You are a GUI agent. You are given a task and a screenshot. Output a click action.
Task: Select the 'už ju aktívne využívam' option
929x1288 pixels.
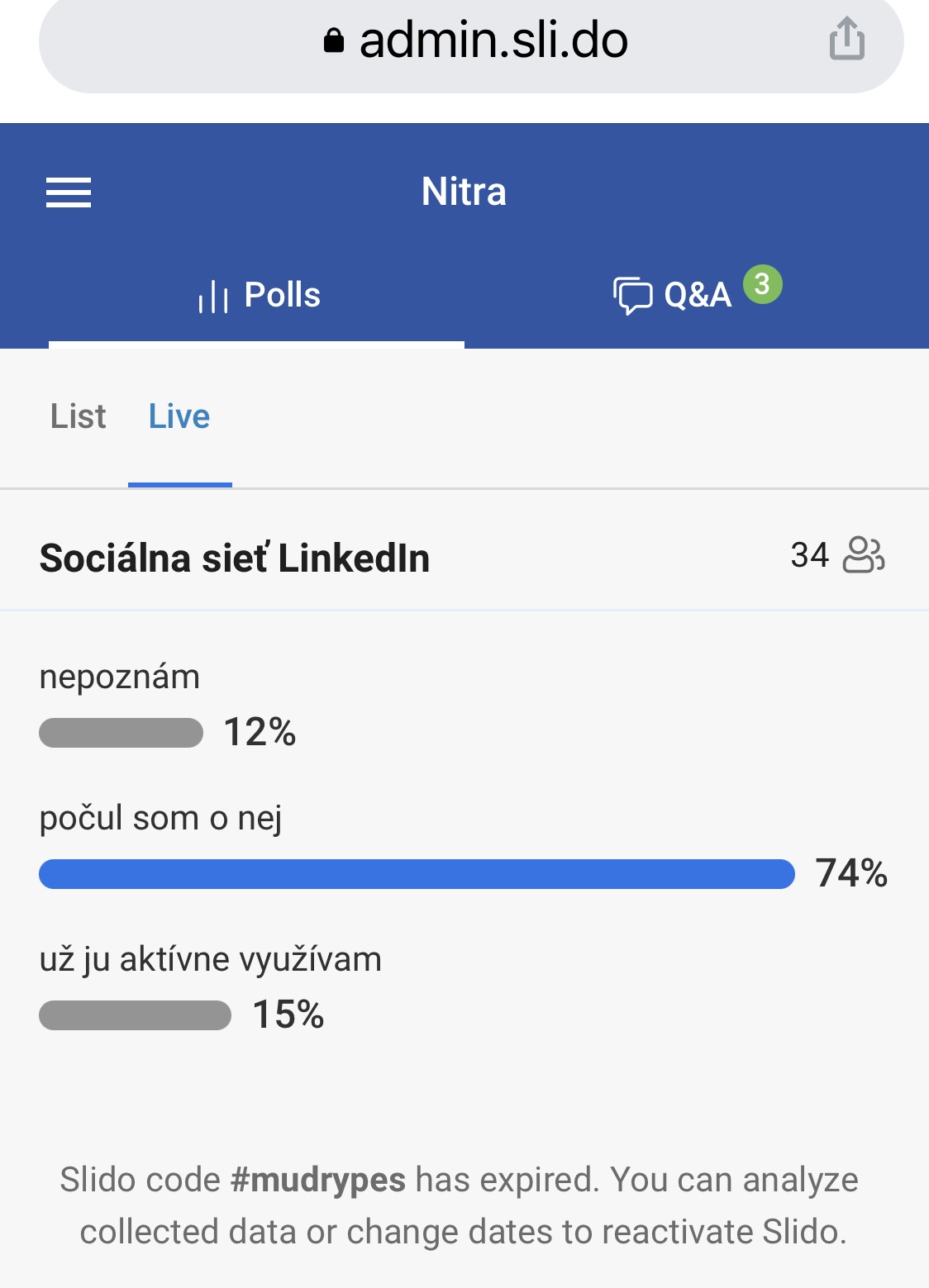[211, 960]
